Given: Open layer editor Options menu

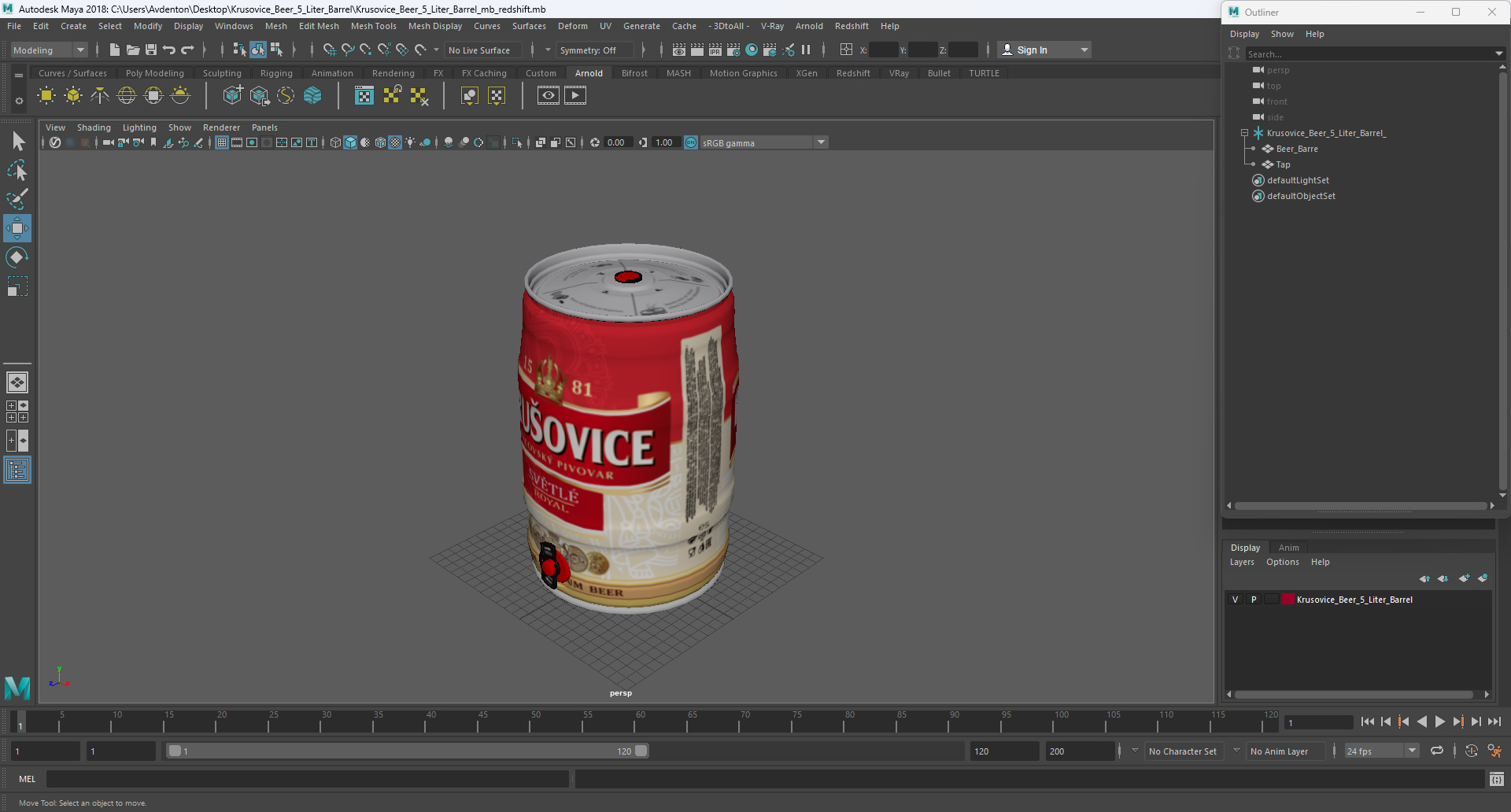Looking at the screenshot, I should pyautogui.click(x=1282, y=562).
